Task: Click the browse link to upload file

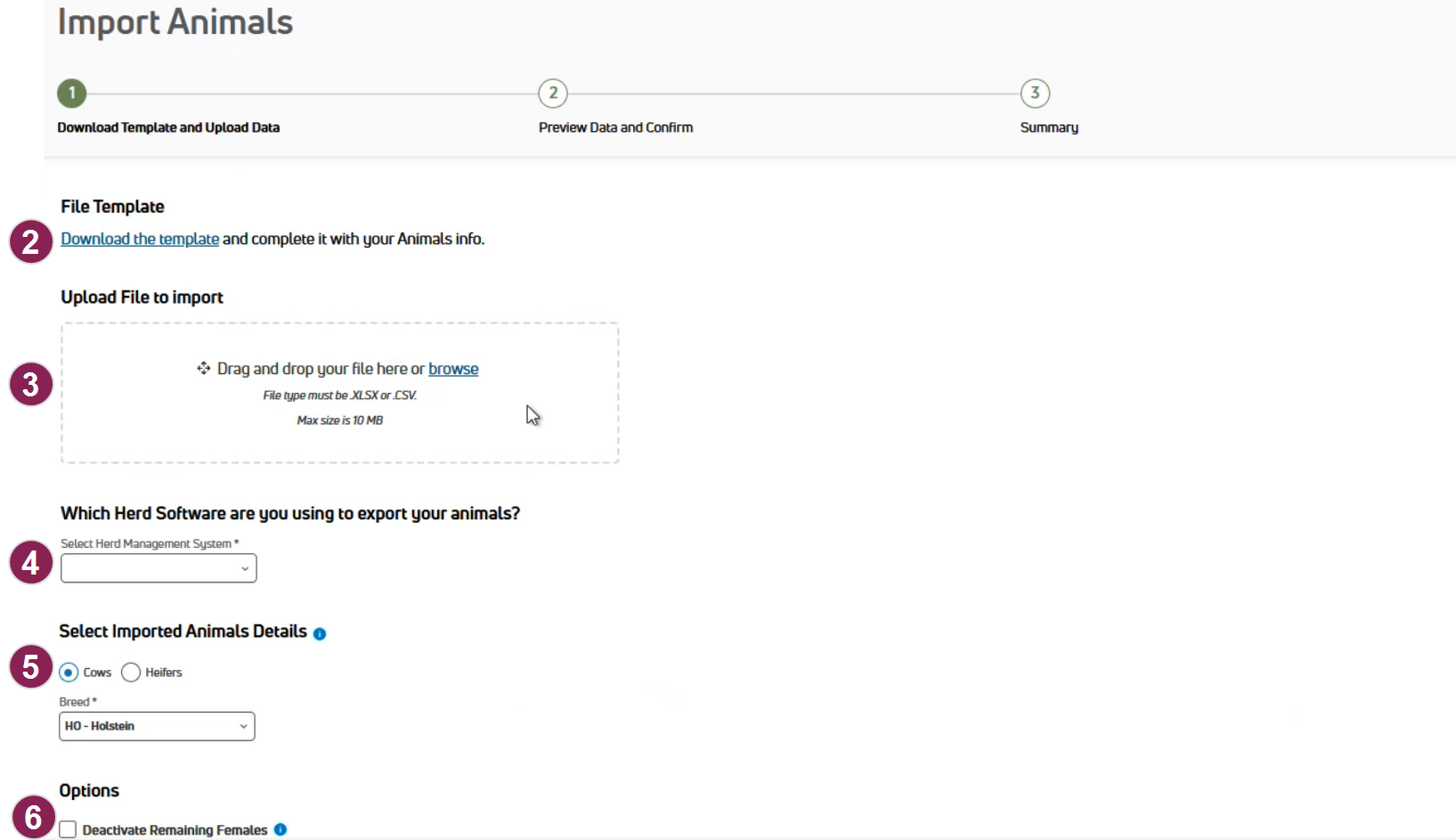Action: click(x=453, y=369)
